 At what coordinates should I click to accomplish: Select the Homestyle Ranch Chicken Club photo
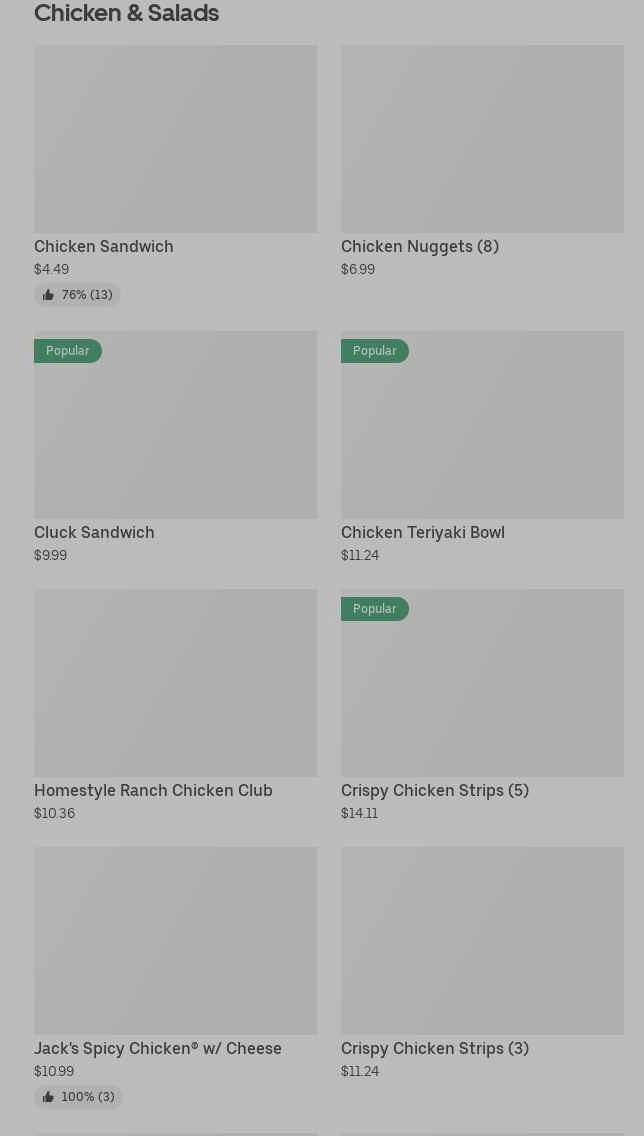pyautogui.click(x=175, y=683)
